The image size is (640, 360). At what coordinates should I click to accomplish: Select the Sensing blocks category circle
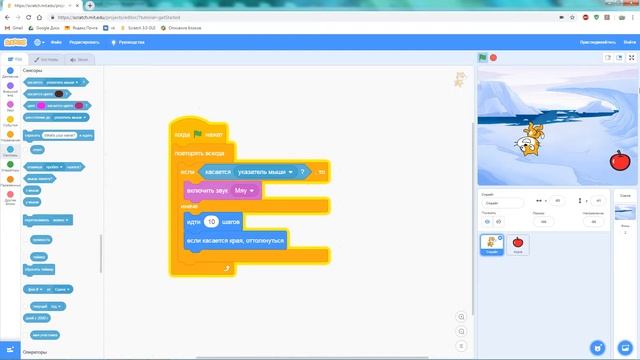10,149
